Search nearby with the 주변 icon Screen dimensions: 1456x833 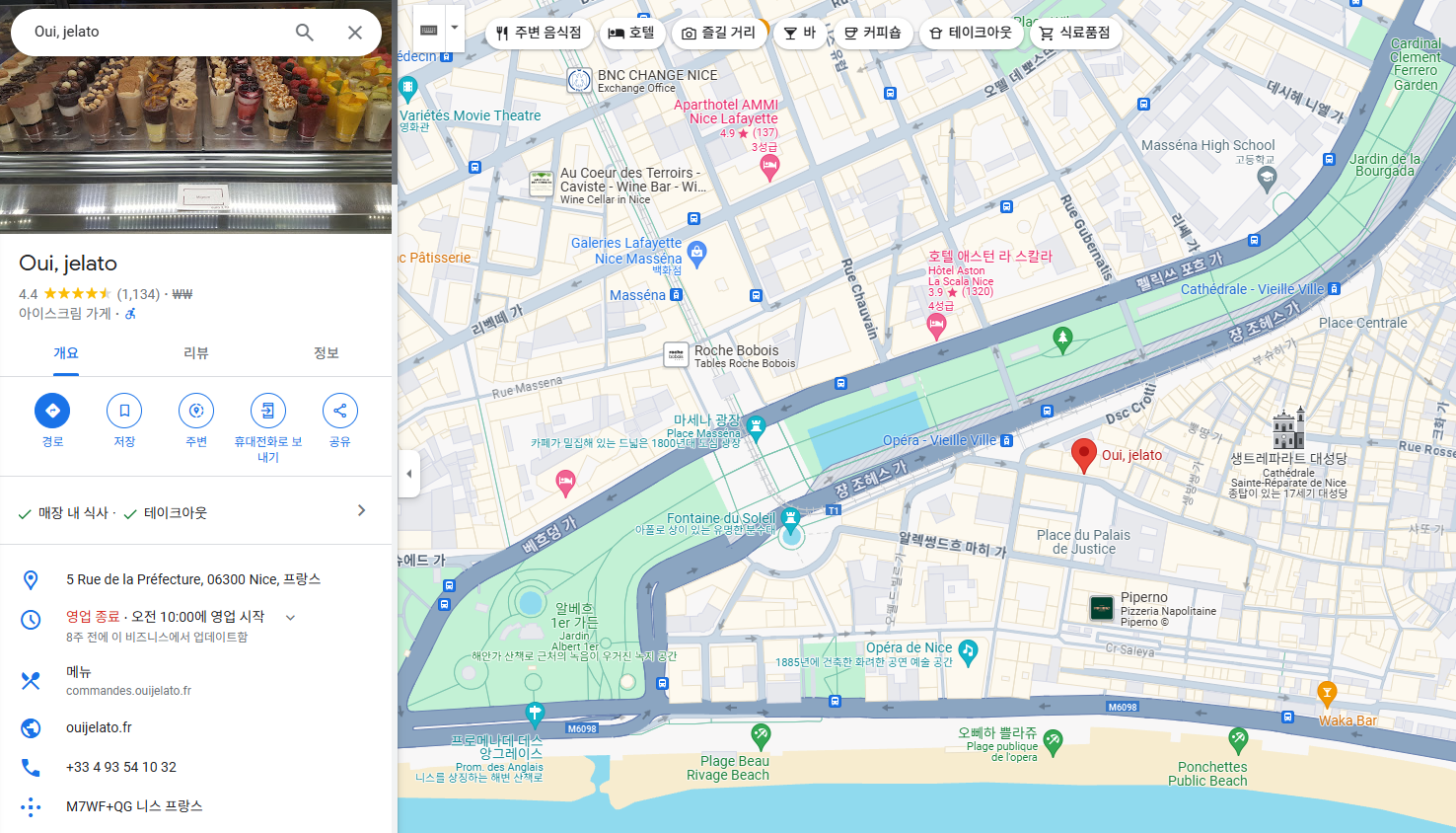point(196,411)
